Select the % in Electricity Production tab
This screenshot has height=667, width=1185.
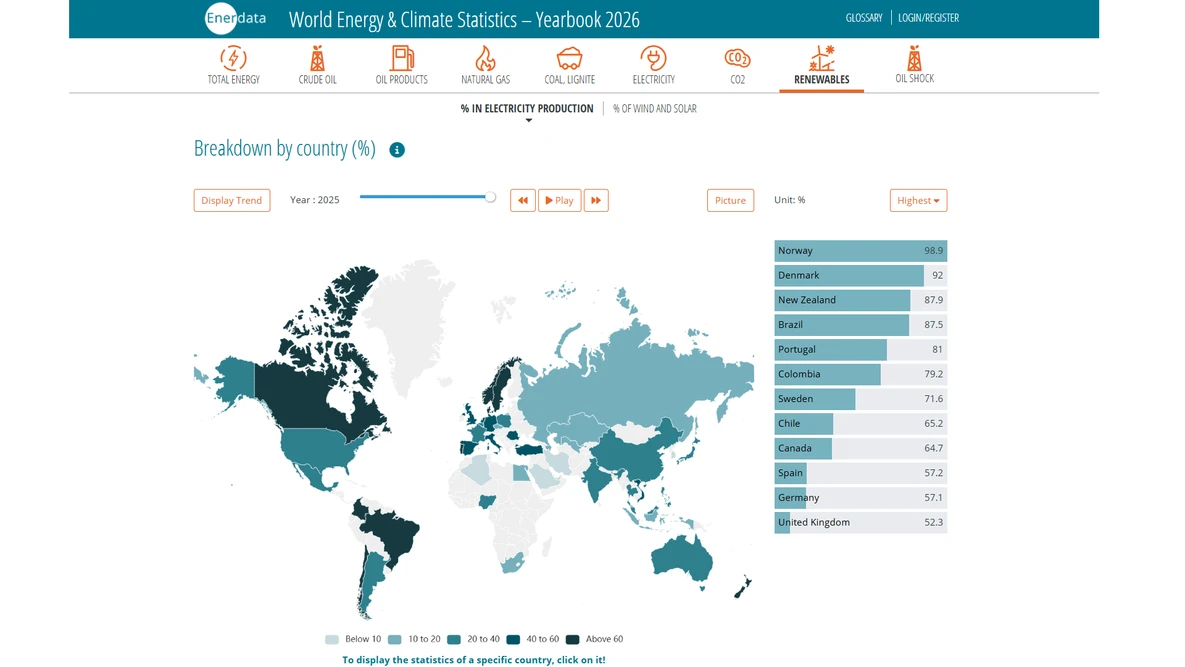[x=527, y=109]
